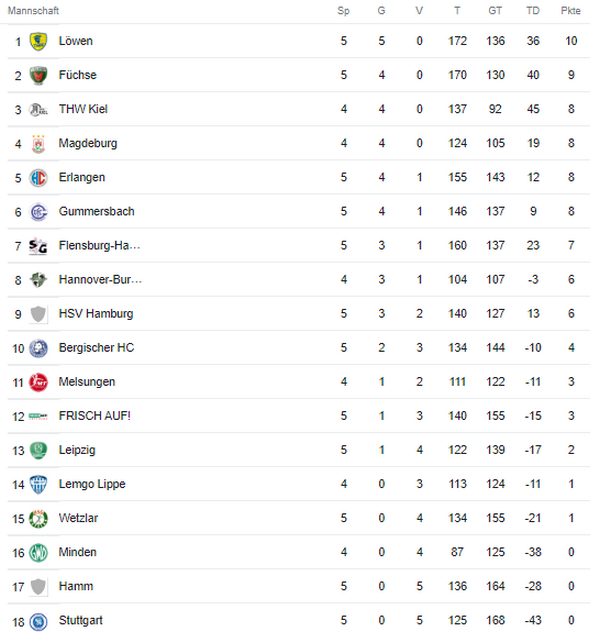Open the HSV Hamburg team link
The image size is (600, 643).
(96, 314)
